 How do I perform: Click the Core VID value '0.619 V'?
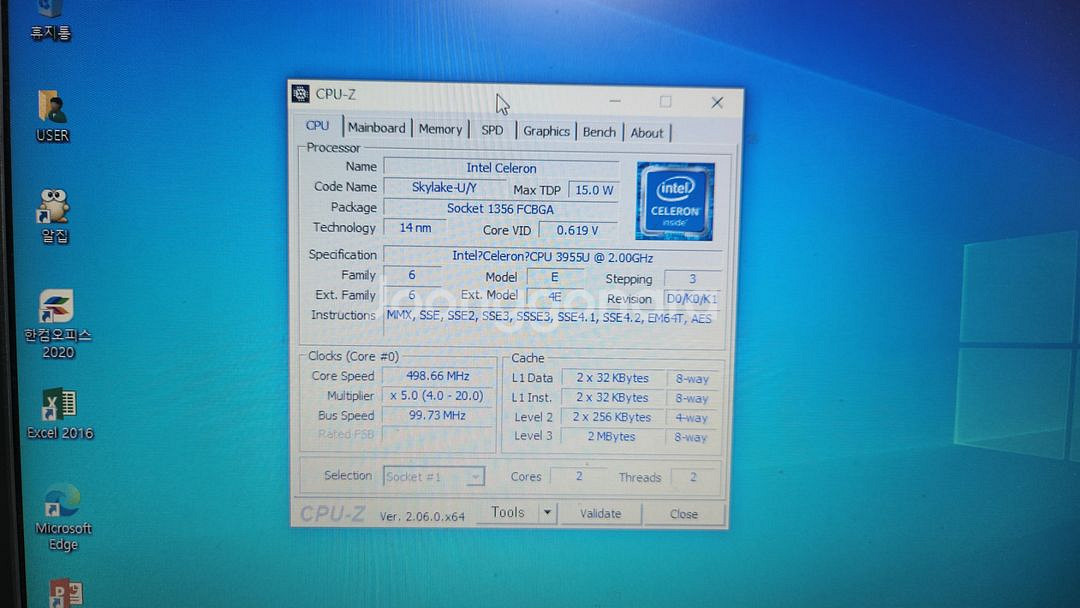[x=577, y=230]
